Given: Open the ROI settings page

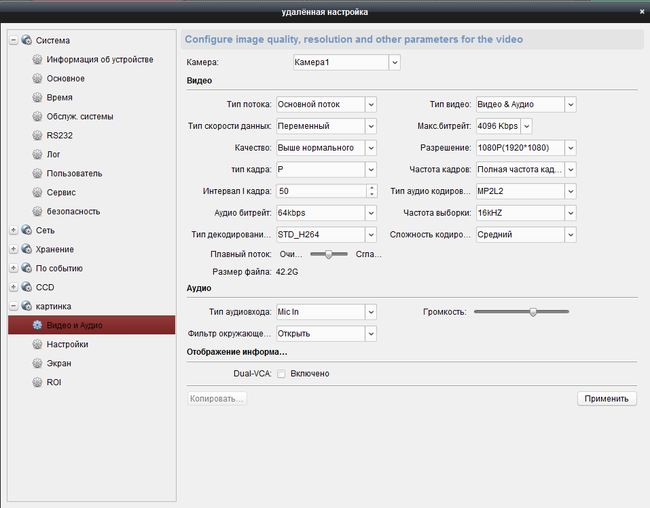Looking at the screenshot, I should pyautogui.click(x=54, y=382).
